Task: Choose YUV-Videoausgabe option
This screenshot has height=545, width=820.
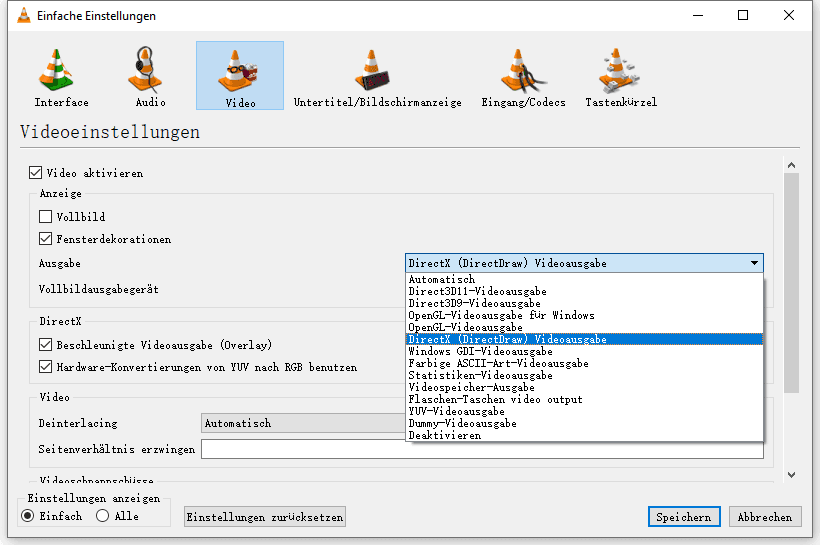Action: pyautogui.click(x=584, y=412)
